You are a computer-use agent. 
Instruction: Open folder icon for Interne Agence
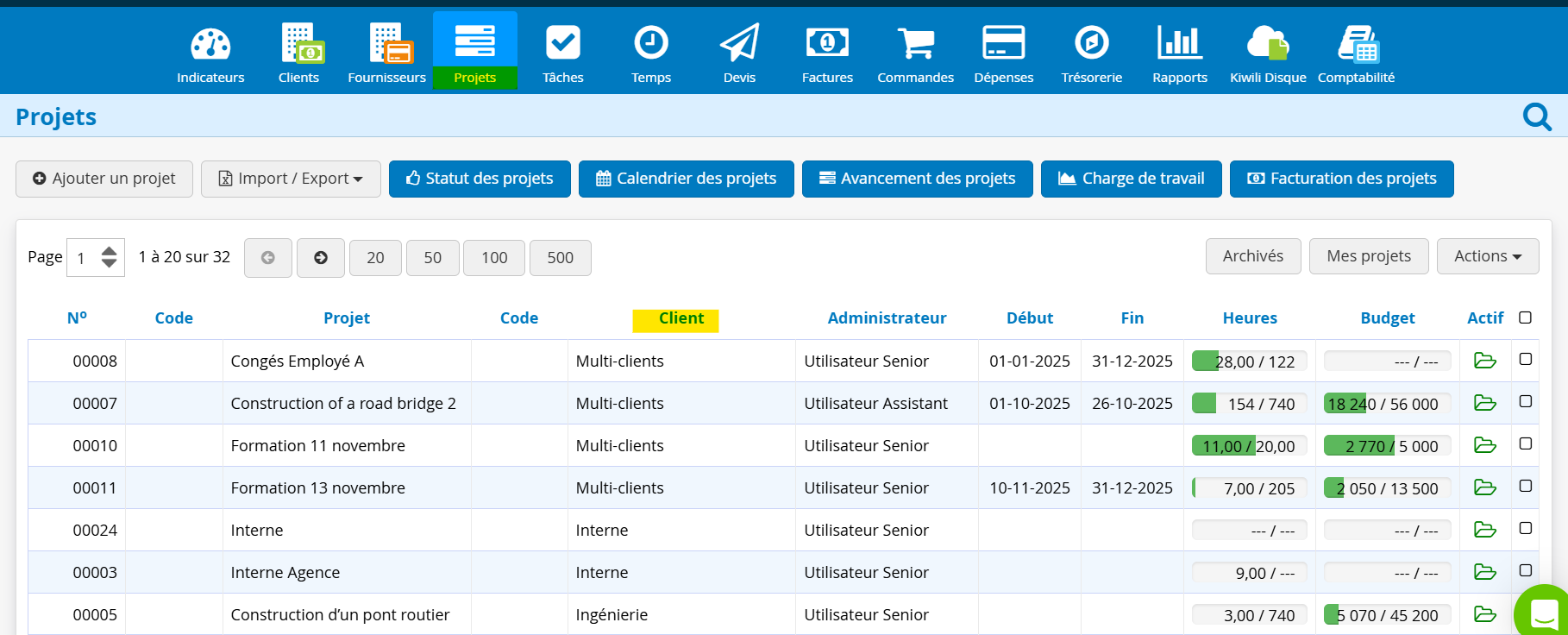[1484, 572]
